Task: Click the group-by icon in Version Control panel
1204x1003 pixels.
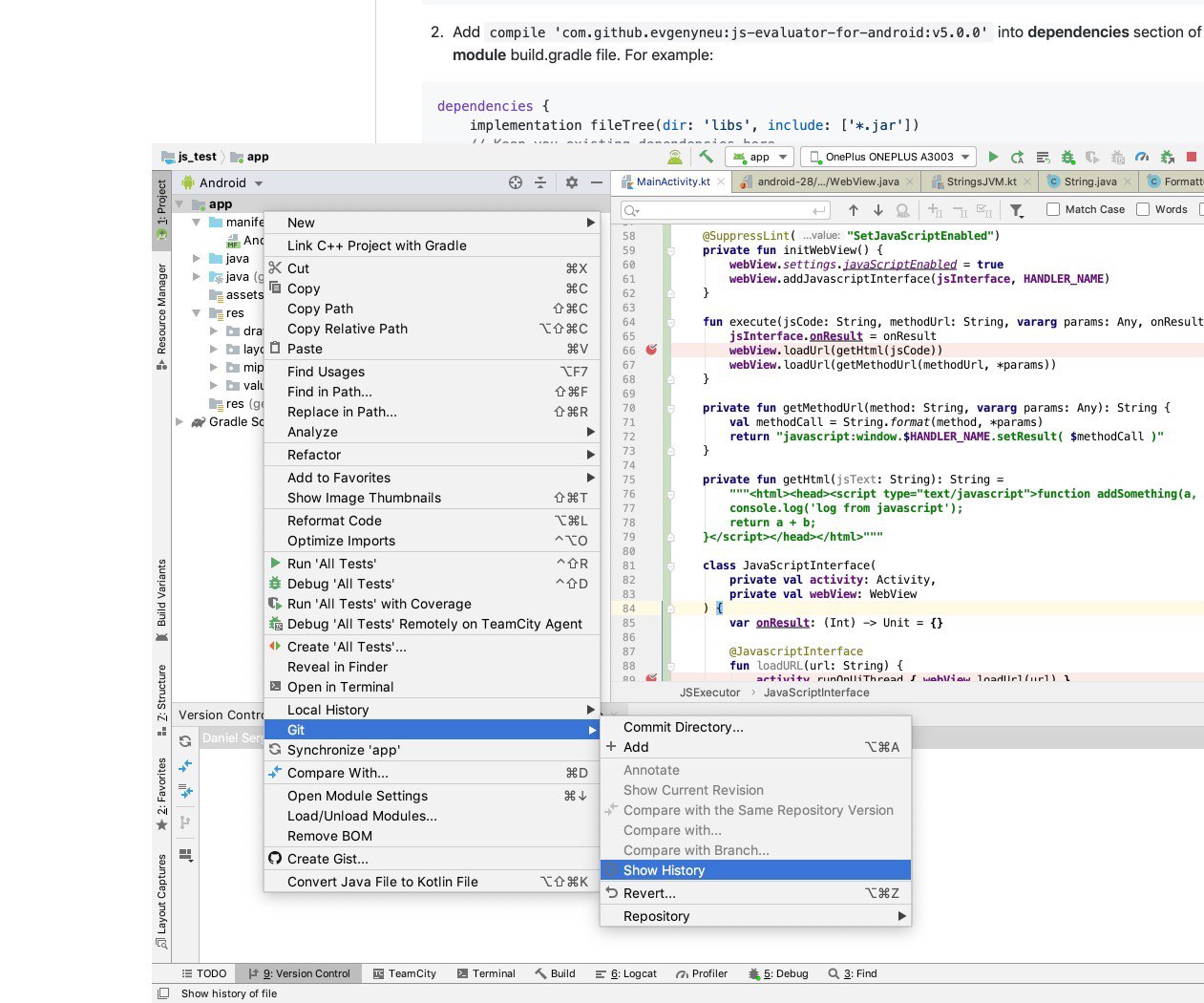Action: (x=185, y=854)
